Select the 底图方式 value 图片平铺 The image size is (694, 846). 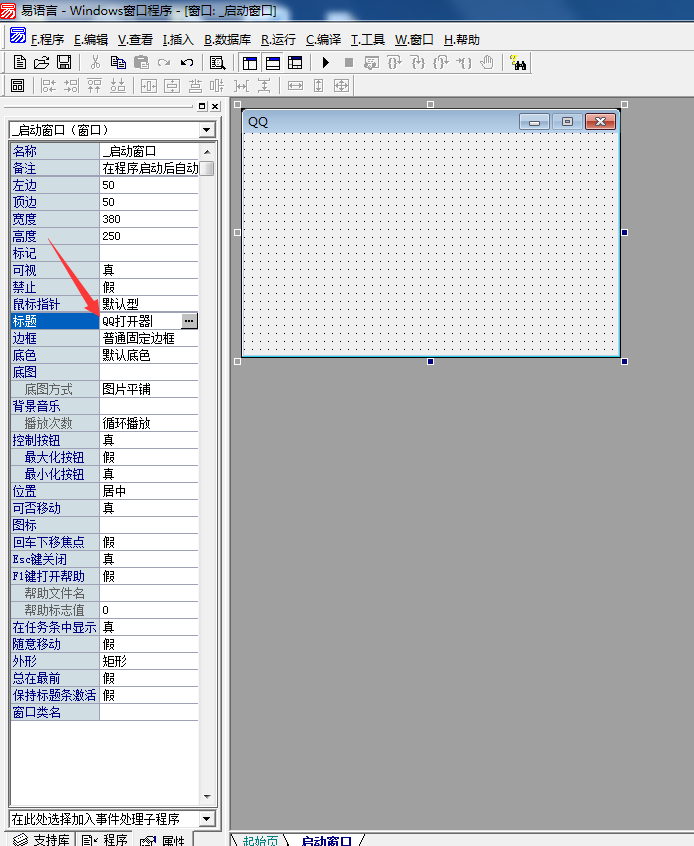pos(149,389)
